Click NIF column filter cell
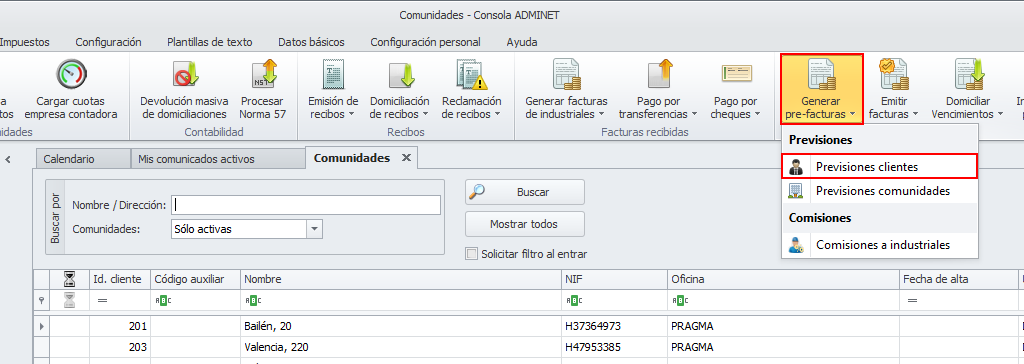This screenshot has width=1024, height=364. tap(614, 301)
